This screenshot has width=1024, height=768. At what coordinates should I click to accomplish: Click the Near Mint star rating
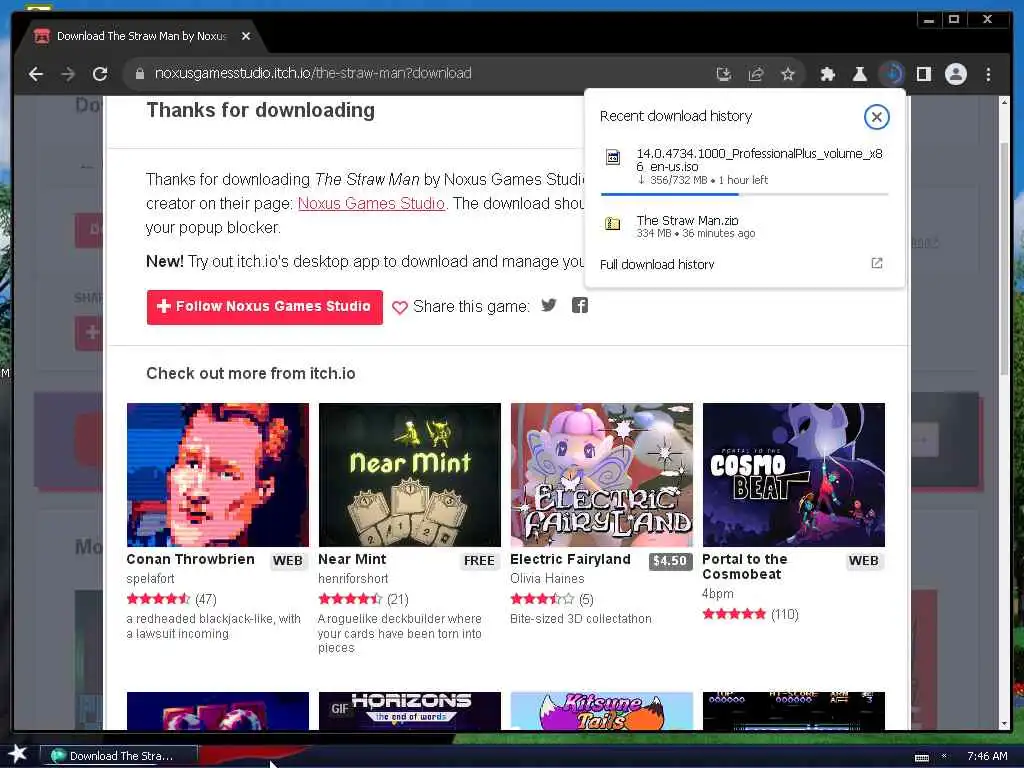[349, 599]
